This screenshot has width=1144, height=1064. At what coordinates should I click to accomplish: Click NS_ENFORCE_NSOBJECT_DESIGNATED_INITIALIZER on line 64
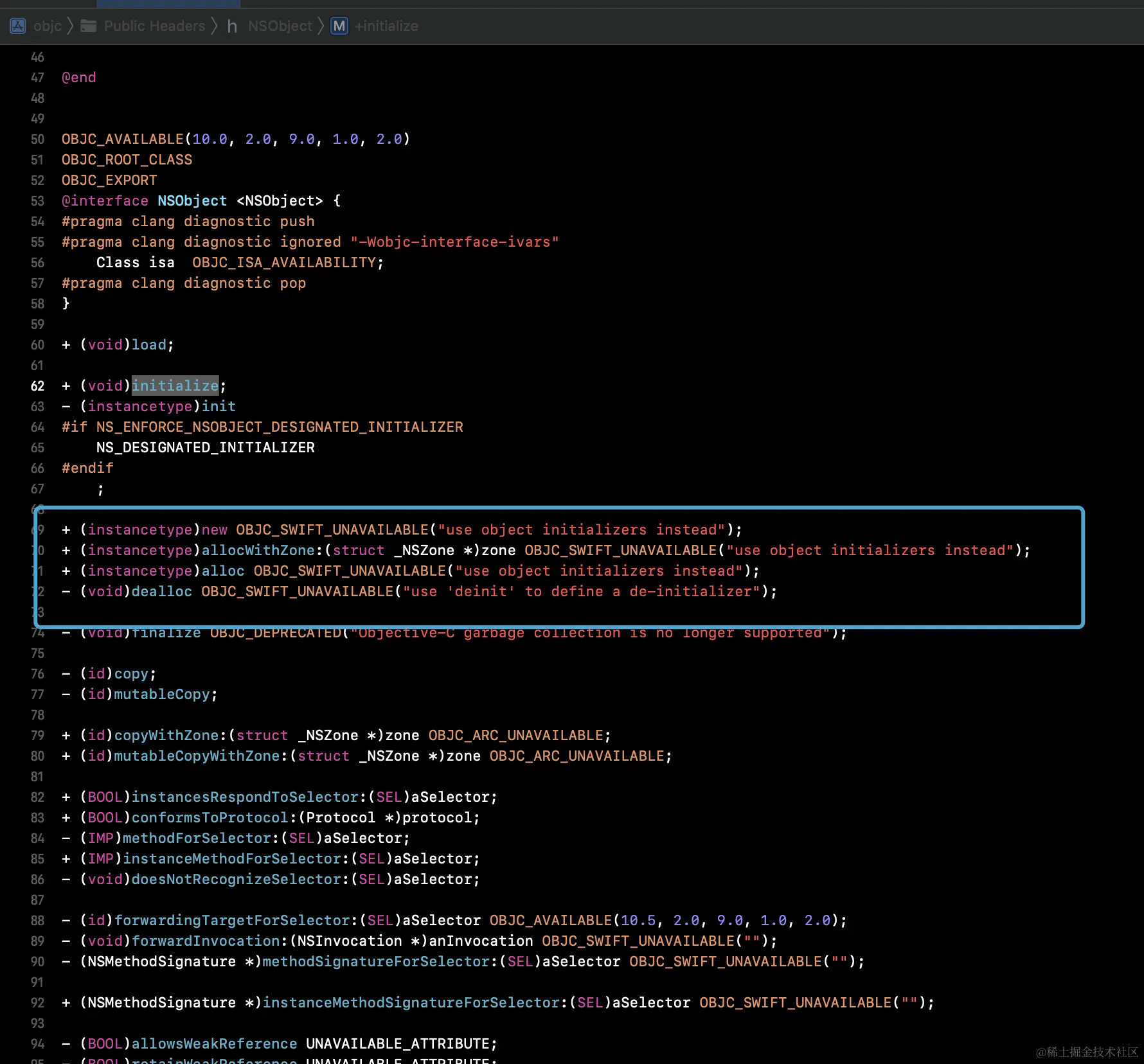click(280, 427)
